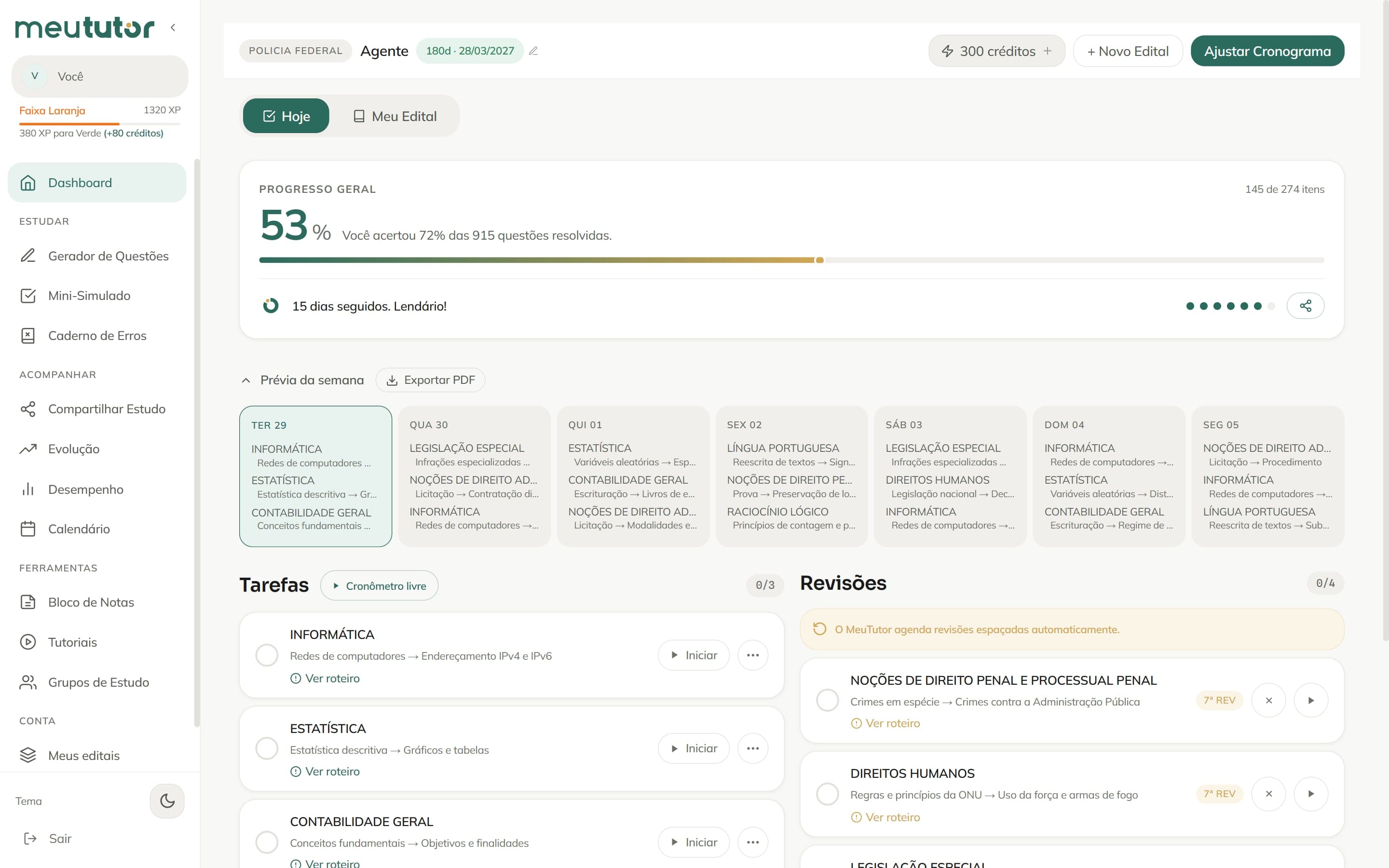Image resolution: width=1389 pixels, height=868 pixels.
Task: Click the 180d · 28/03/2027 date badge
Action: (x=469, y=51)
